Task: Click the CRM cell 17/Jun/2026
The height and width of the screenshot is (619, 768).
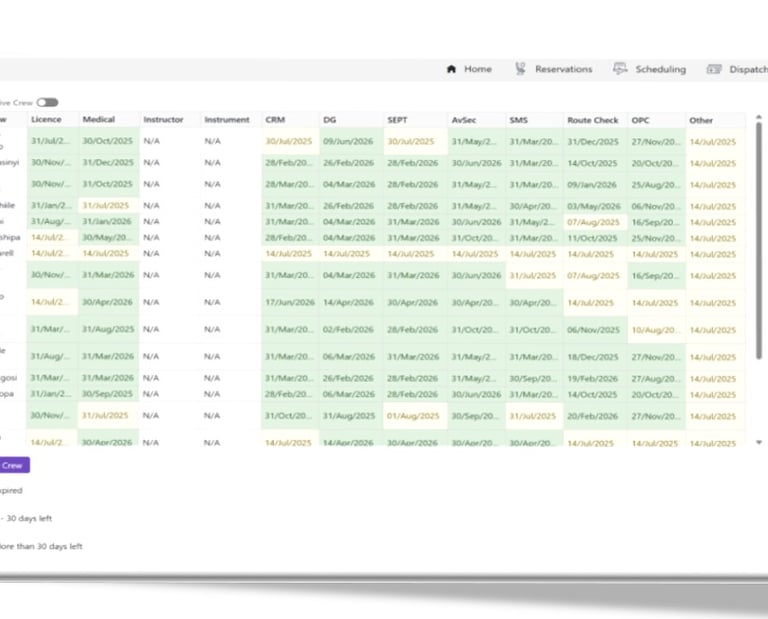Action: tap(290, 303)
